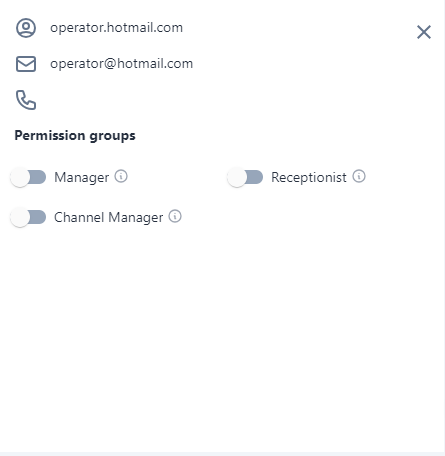This screenshot has height=456, width=445.
Task: Click the Receptionist label text
Action: coord(309,177)
